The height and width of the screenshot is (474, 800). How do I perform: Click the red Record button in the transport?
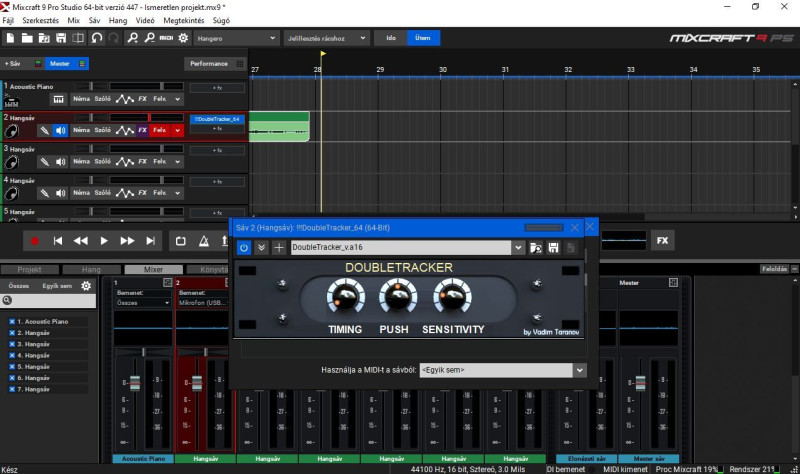(x=35, y=241)
